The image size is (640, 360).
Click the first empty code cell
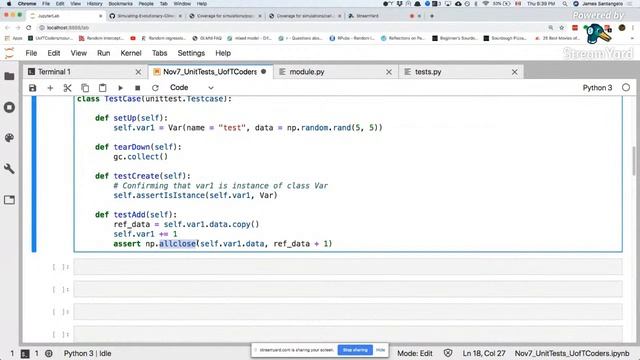click(x=348, y=267)
